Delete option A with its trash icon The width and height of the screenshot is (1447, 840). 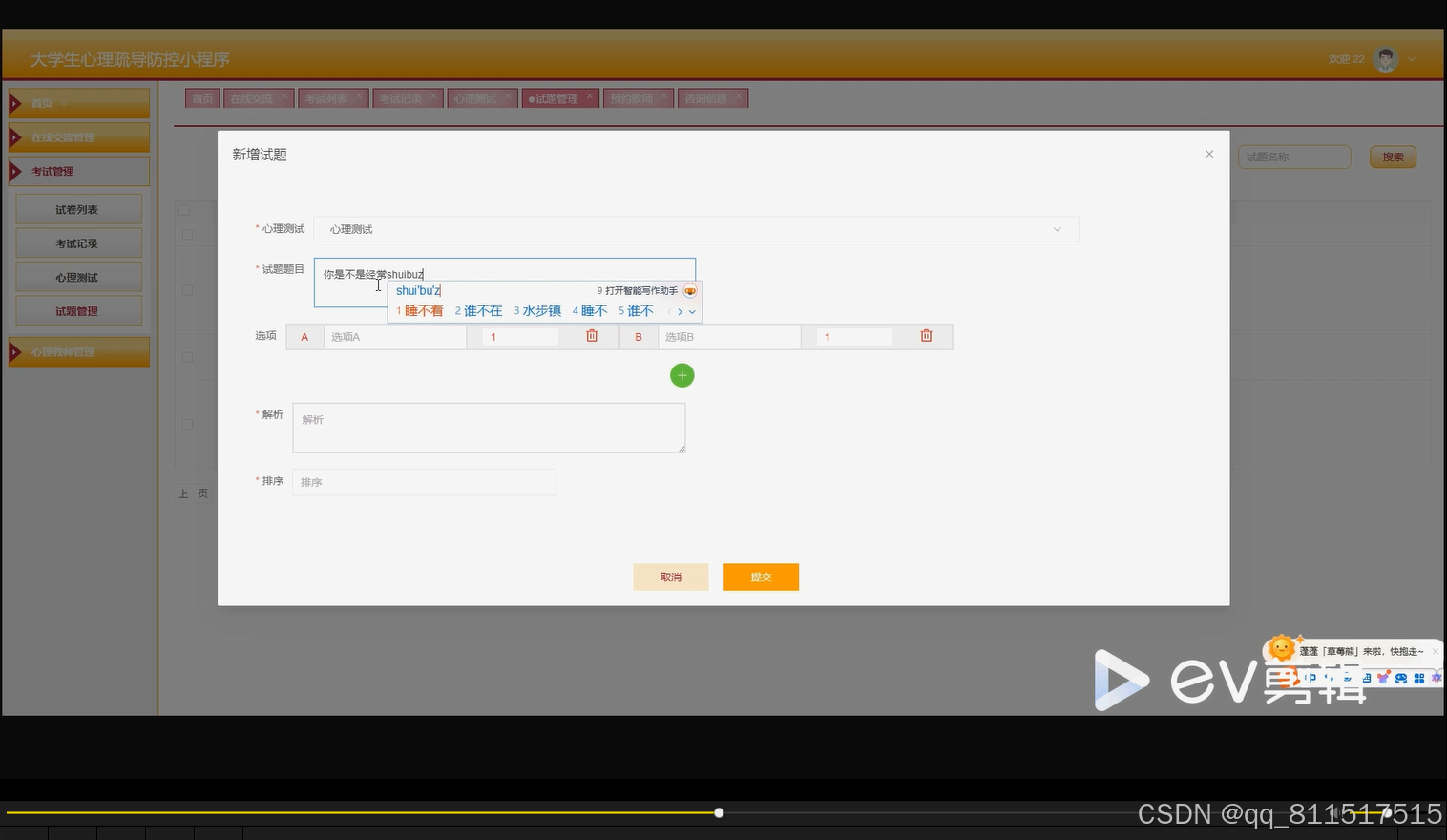(x=592, y=336)
